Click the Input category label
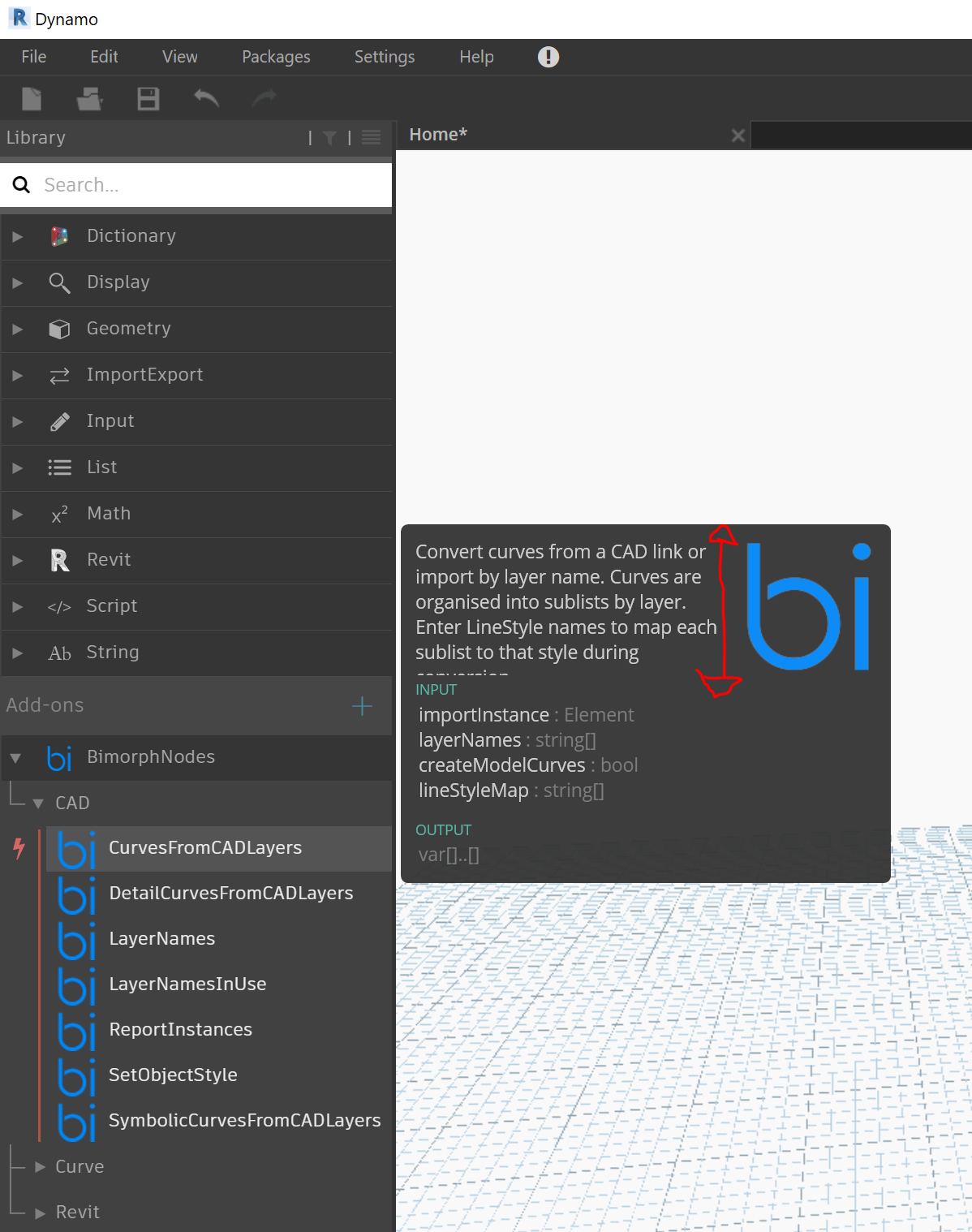Image resolution: width=972 pixels, height=1232 pixels. [110, 420]
